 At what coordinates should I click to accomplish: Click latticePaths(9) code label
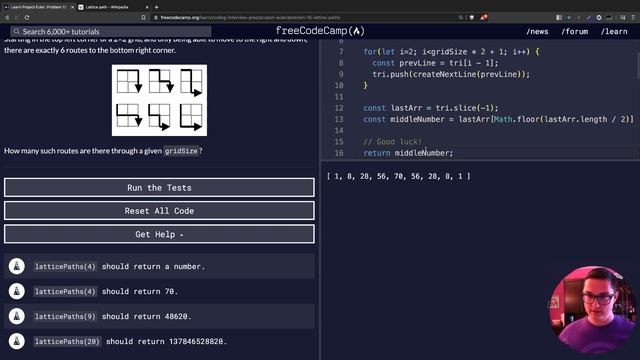65,316
